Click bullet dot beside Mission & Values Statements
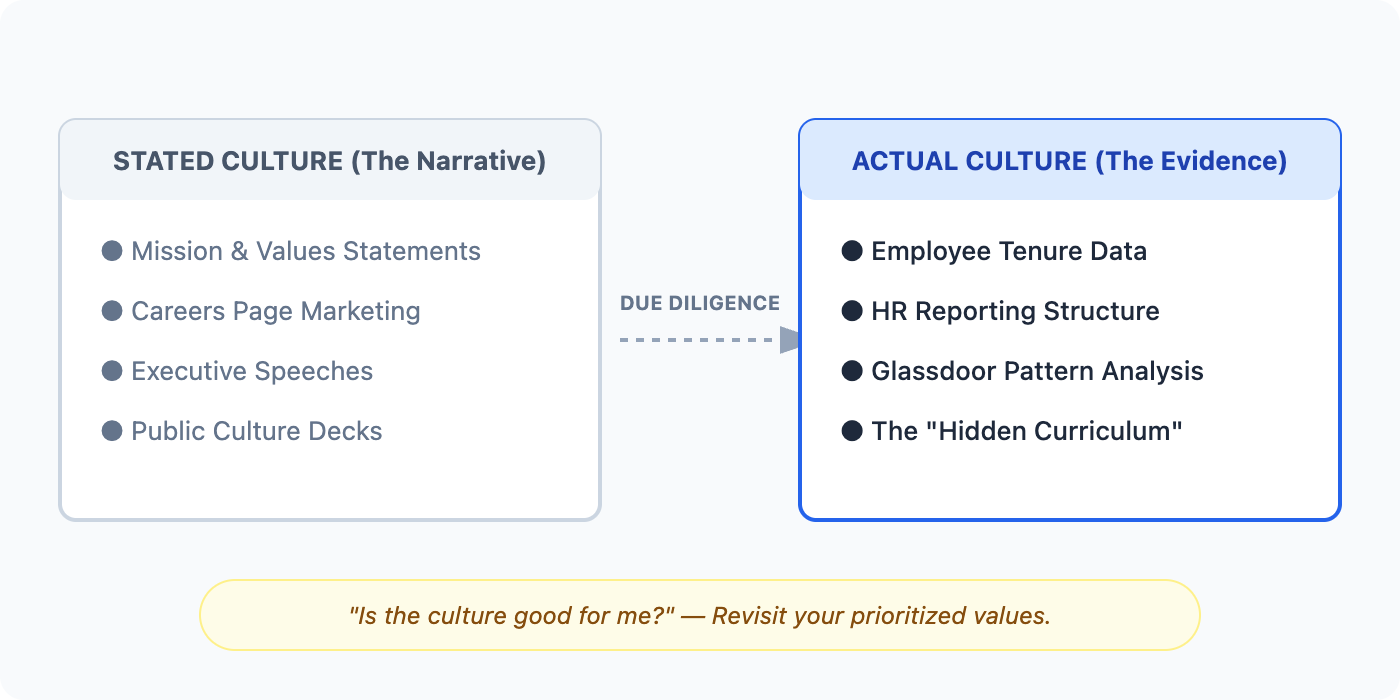The height and width of the screenshot is (700, 1400). (112, 250)
